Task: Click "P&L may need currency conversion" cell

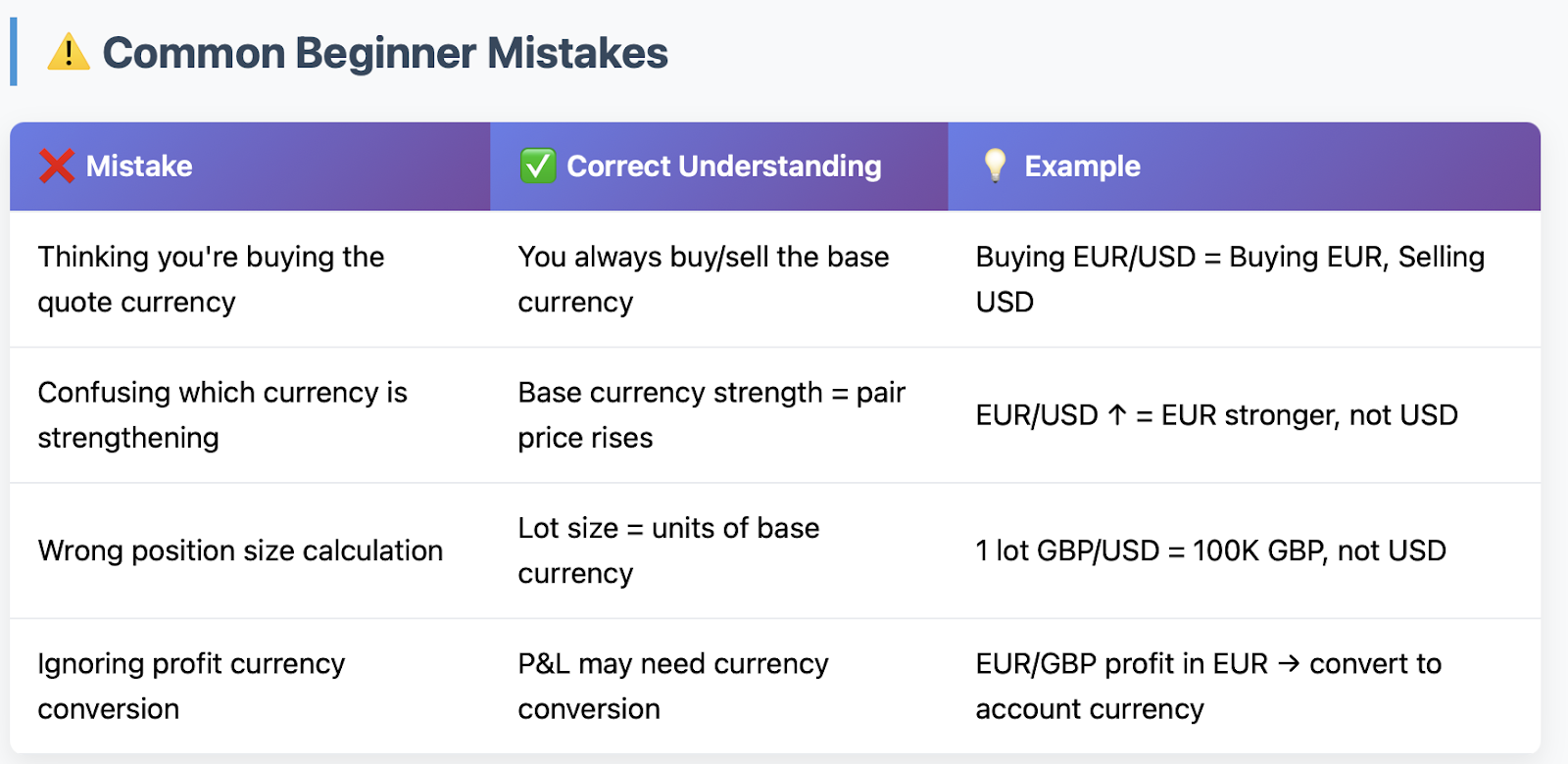Action: point(672,686)
